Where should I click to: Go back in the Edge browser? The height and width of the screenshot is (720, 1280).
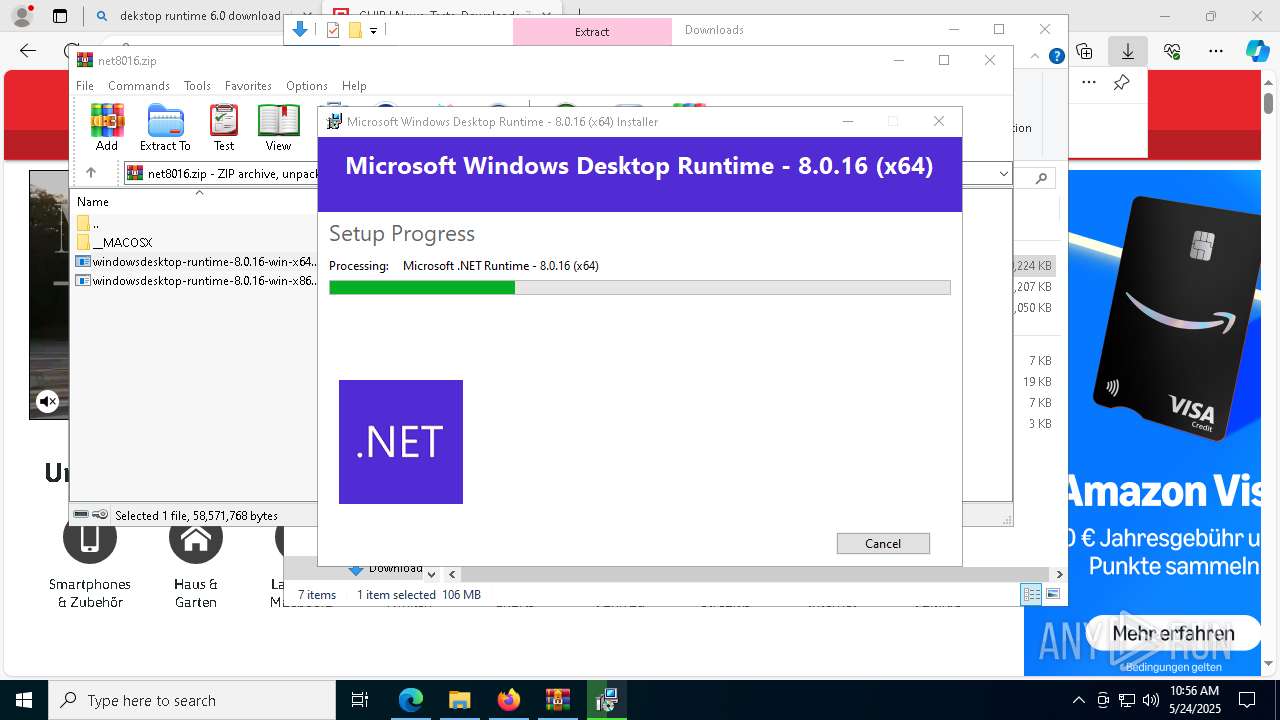[x=28, y=51]
